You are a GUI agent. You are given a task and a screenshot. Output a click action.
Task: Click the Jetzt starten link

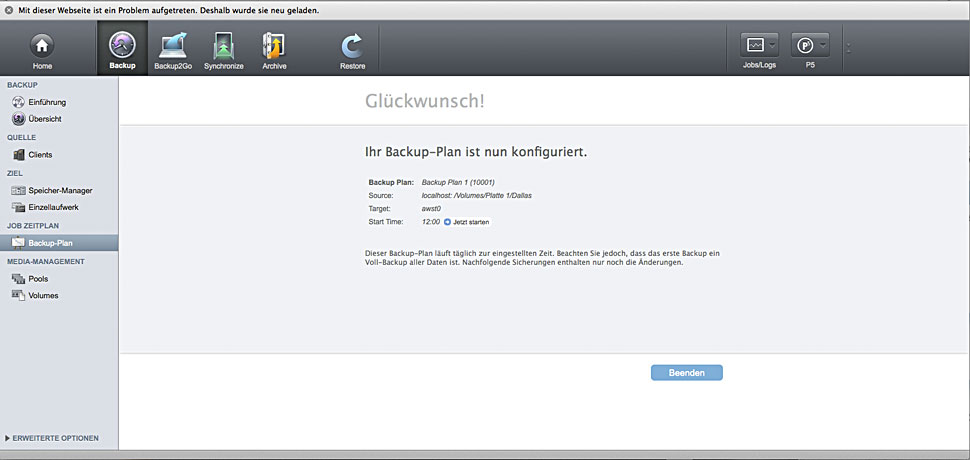tap(470, 222)
